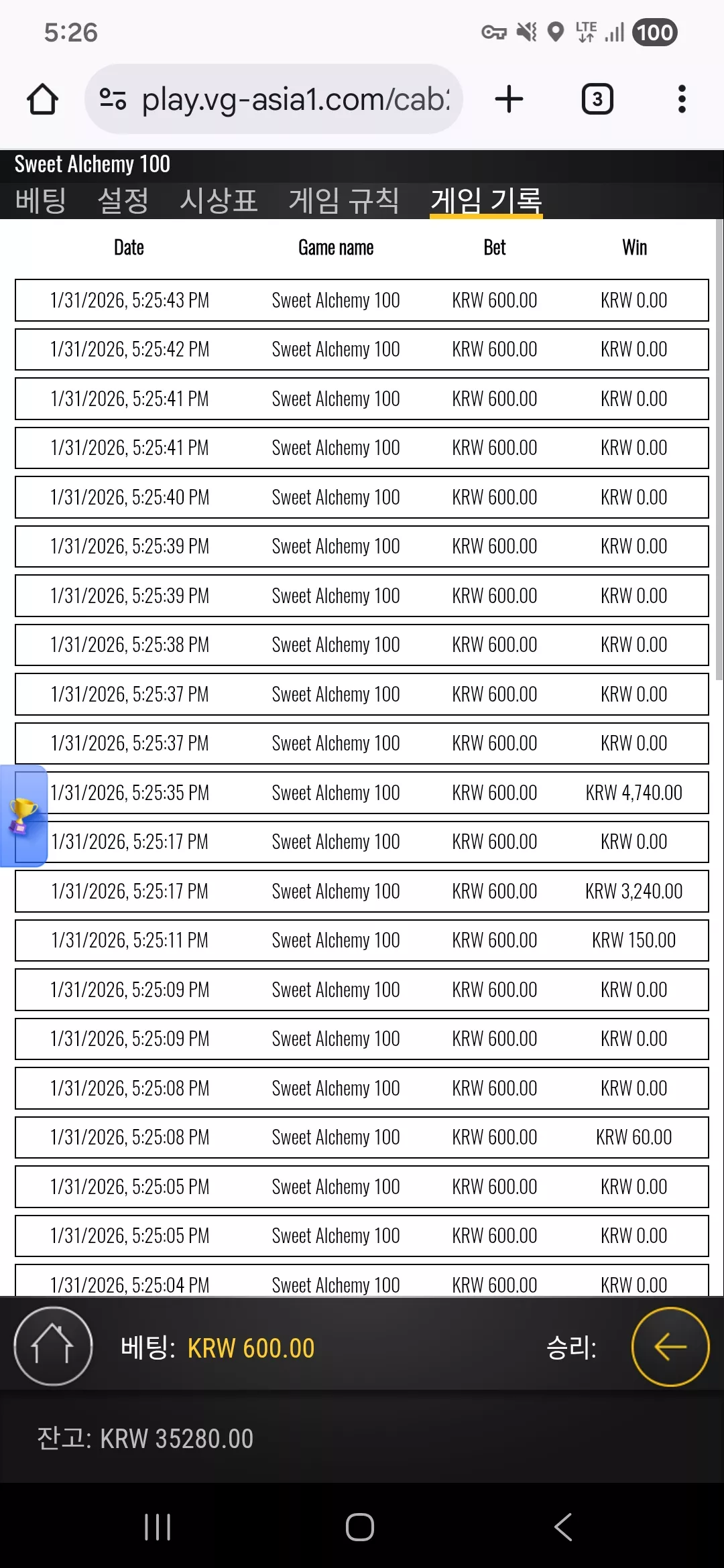
Task: Tap the Android home button
Action: tap(360, 1527)
